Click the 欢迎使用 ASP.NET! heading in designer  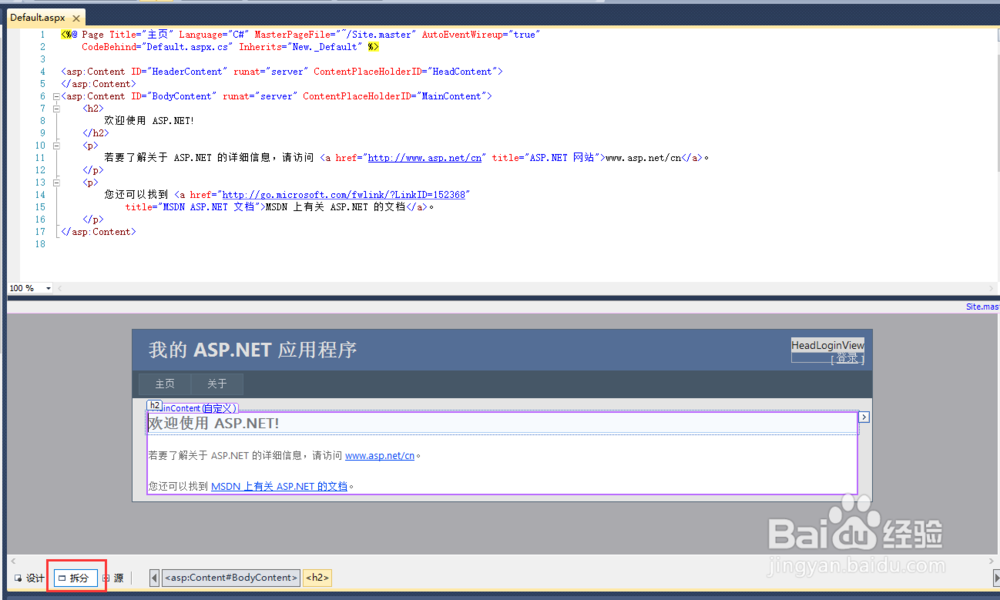coord(214,423)
